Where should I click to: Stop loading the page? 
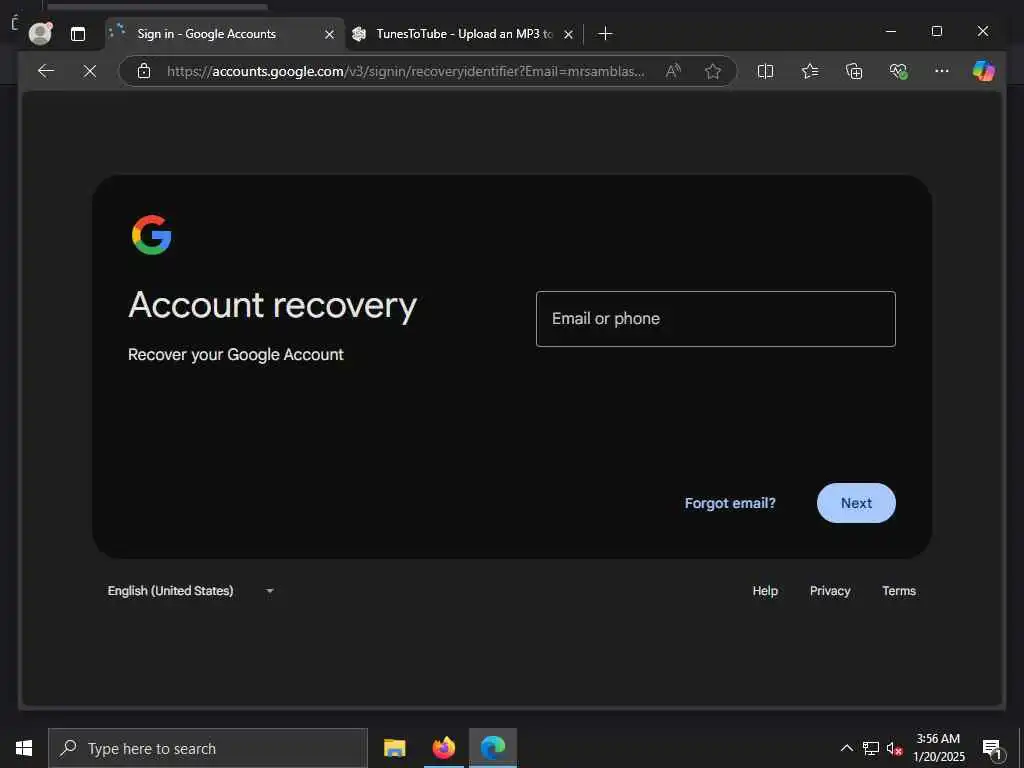coord(90,71)
